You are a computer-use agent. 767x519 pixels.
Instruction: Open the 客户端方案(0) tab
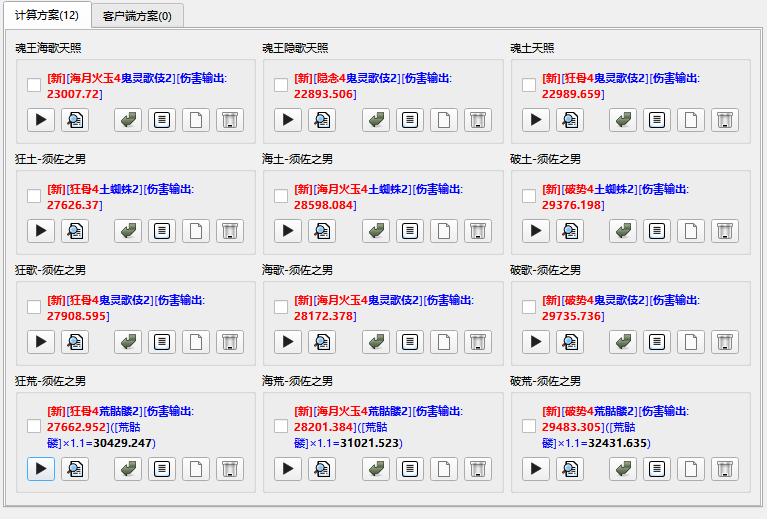point(137,16)
